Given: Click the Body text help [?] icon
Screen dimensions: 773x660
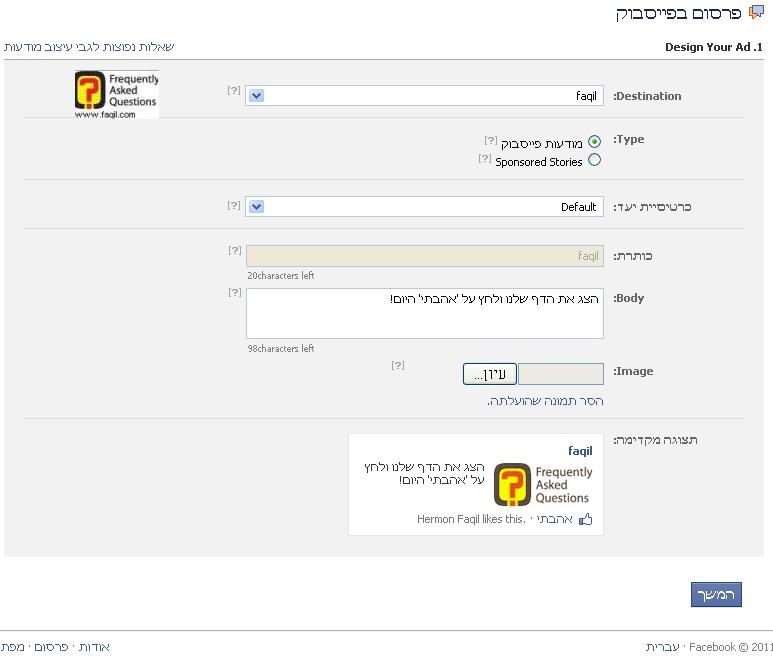Looking at the screenshot, I should point(234,292).
